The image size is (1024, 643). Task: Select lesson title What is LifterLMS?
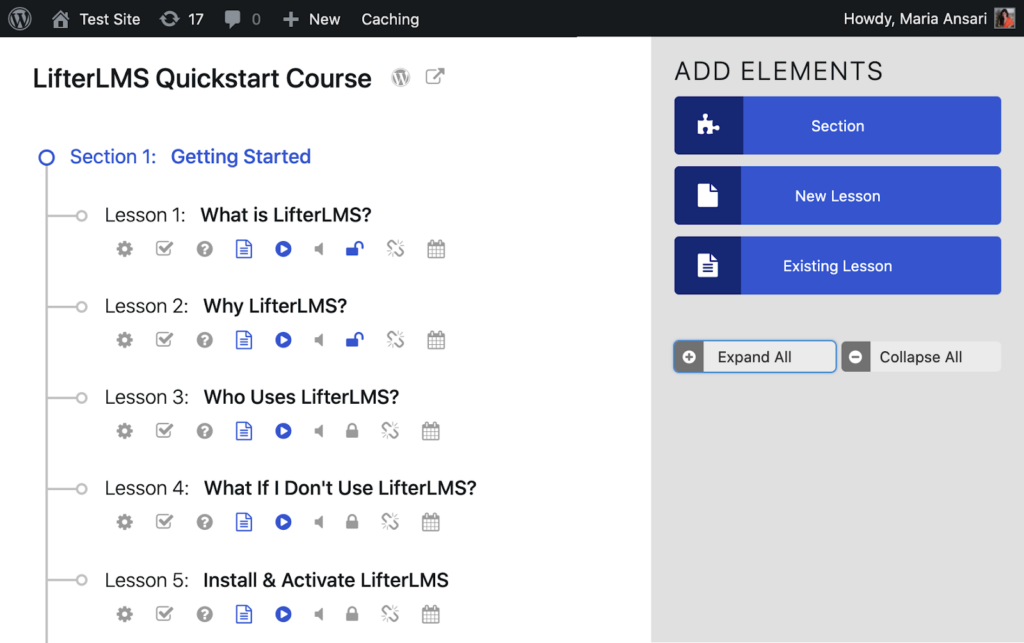coord(285,215)
